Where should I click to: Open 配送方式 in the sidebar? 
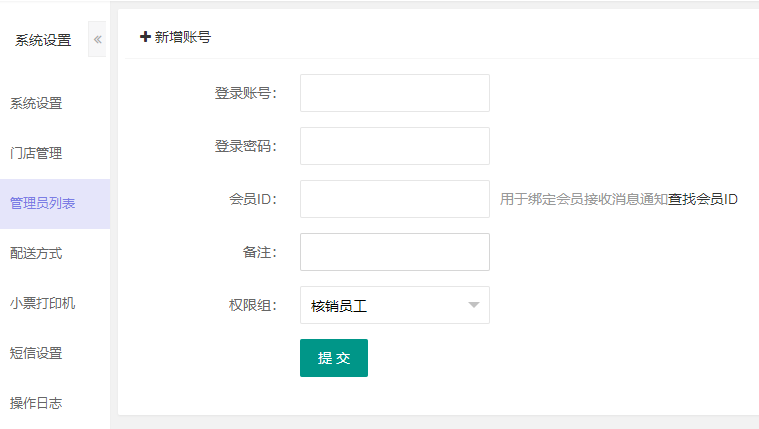click(x=36, y=253)
